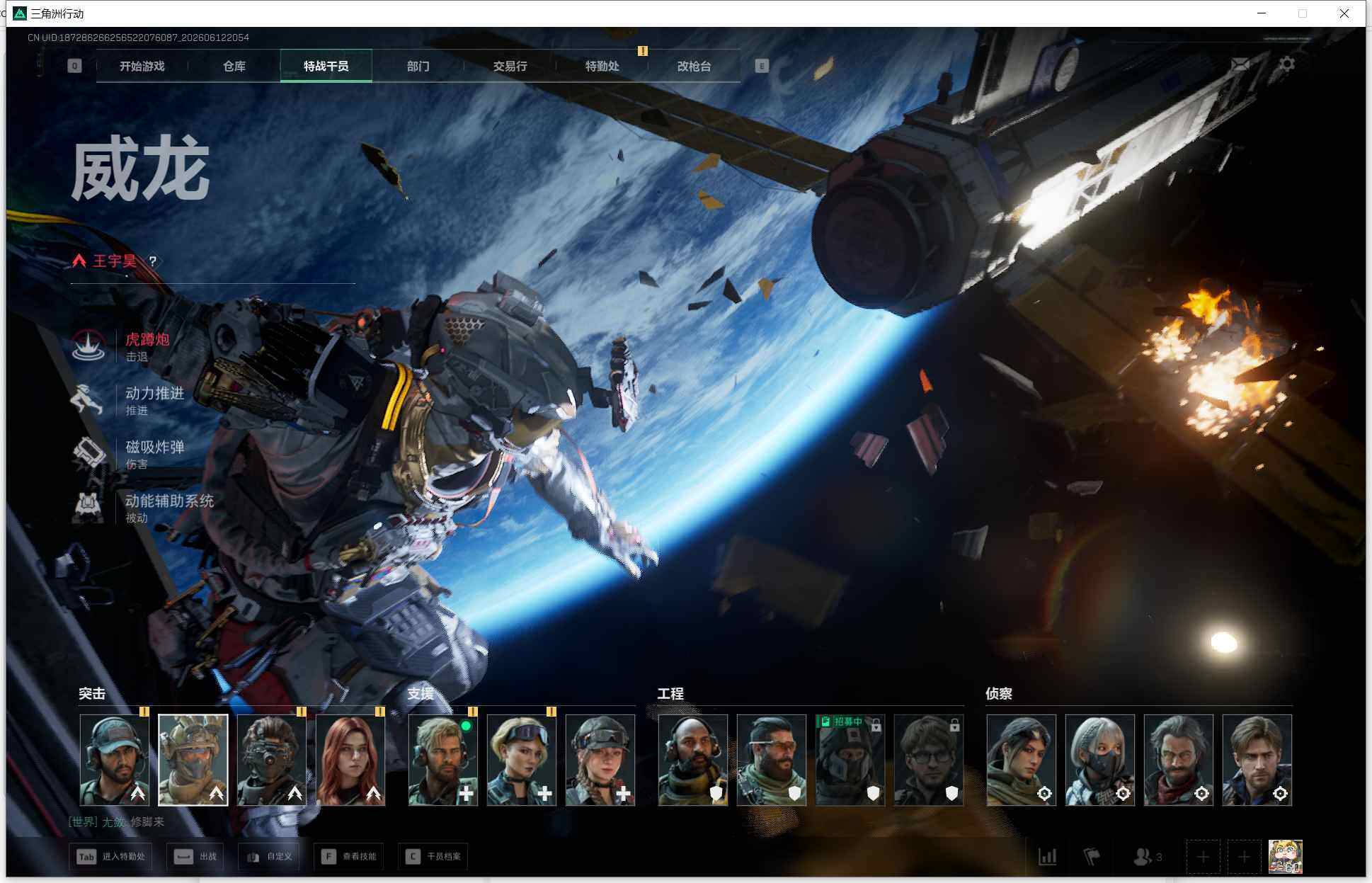Click the 三角洲行动 app icon in title bar
The image size is (1372, 883).
(20, 13)
